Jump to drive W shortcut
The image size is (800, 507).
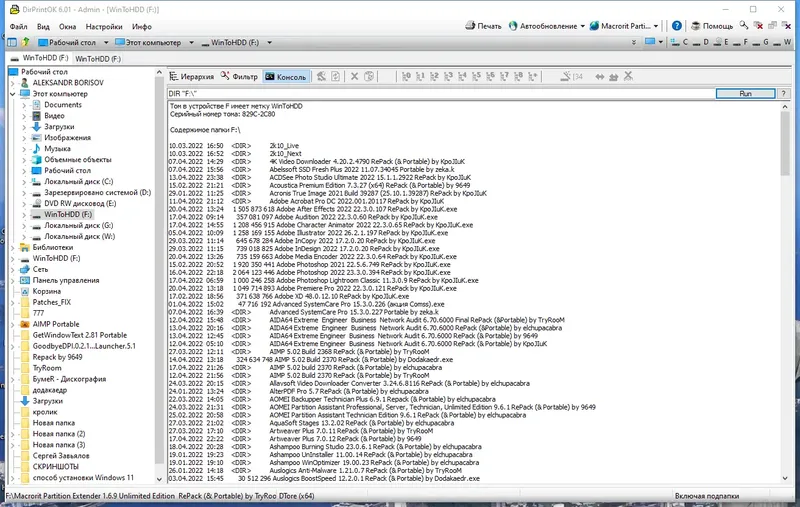pos(782,42)
